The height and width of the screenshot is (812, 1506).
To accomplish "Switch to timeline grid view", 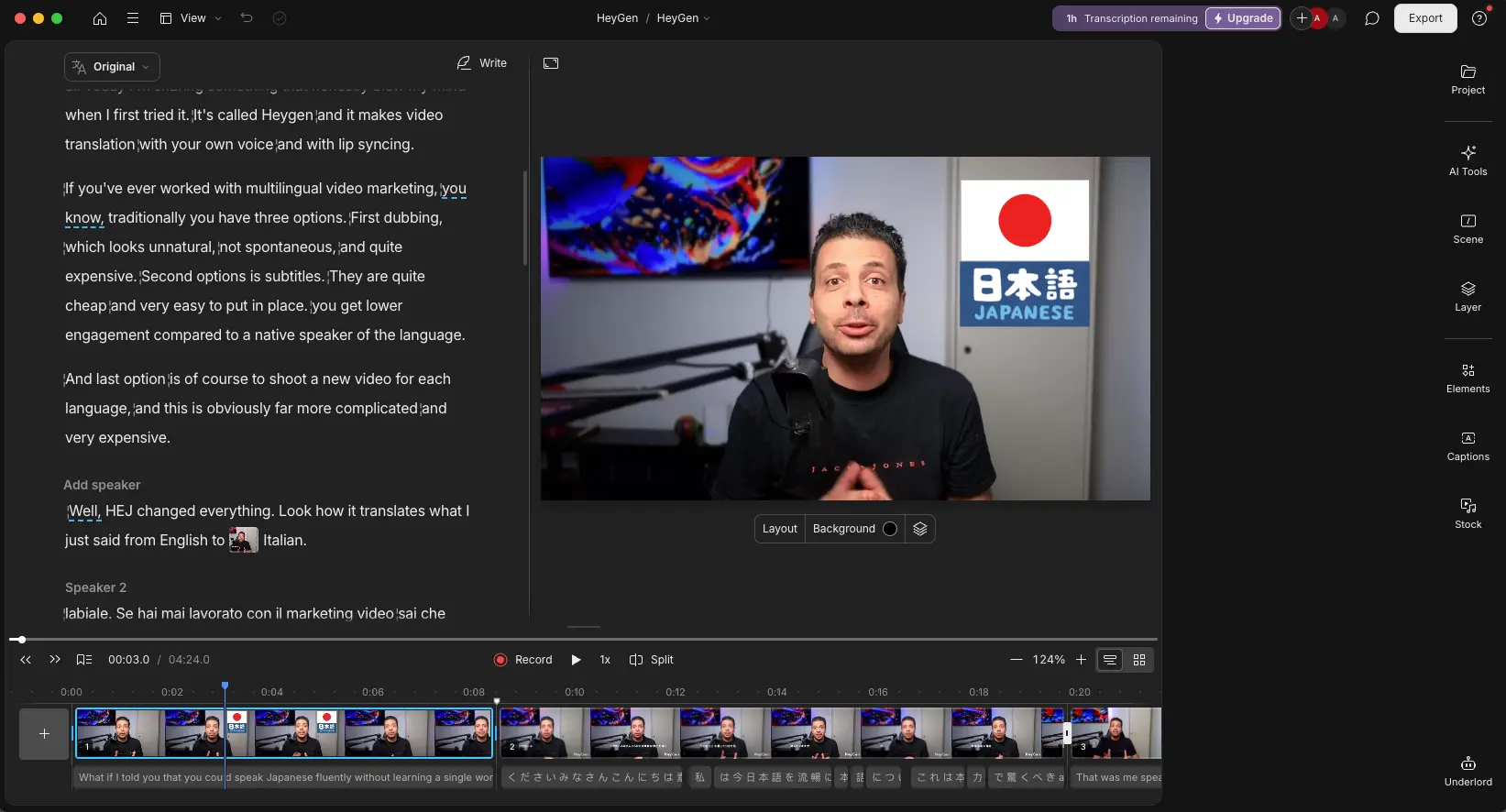I will (x=1139, y=660).
